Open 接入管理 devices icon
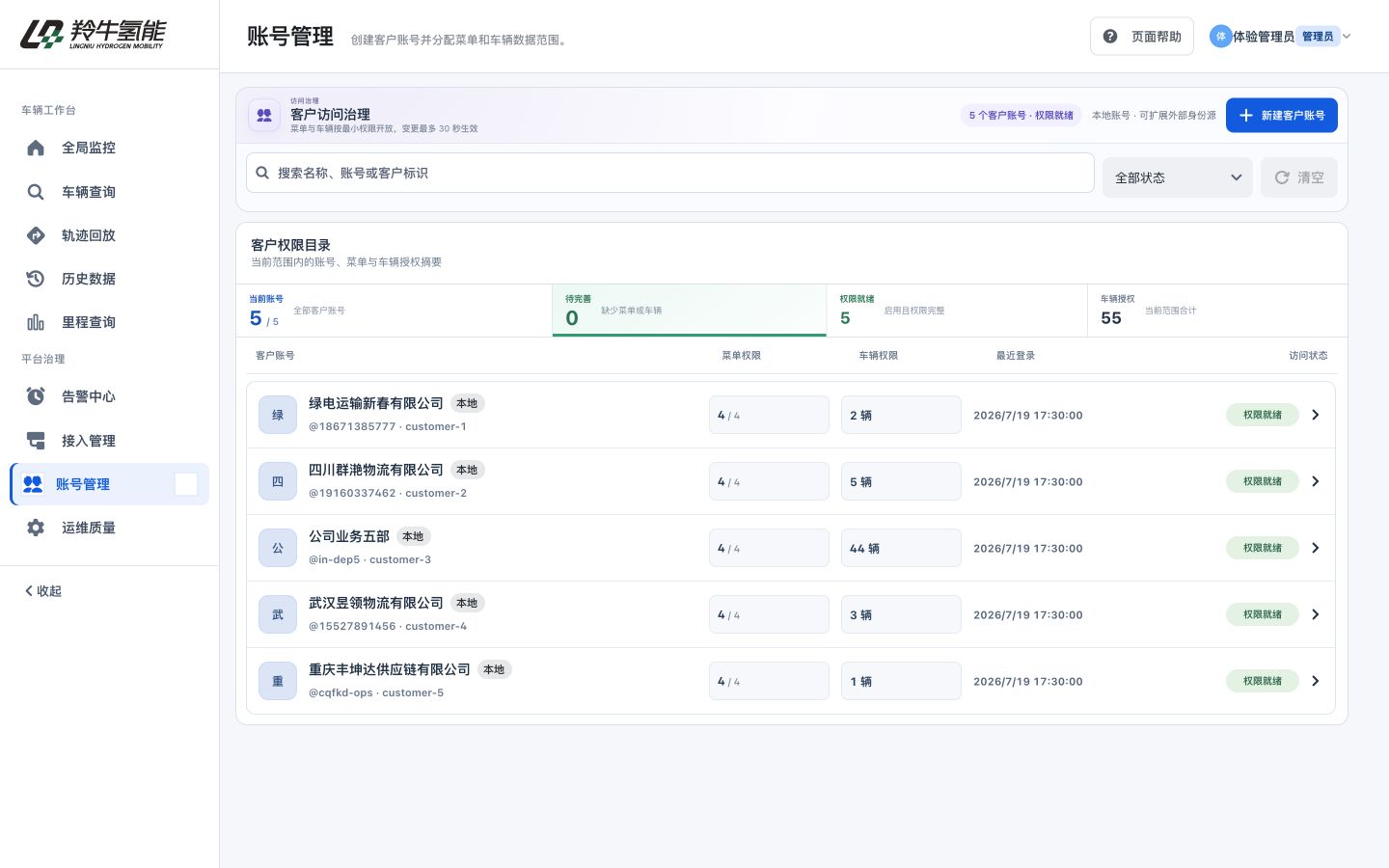 (36, 441)
